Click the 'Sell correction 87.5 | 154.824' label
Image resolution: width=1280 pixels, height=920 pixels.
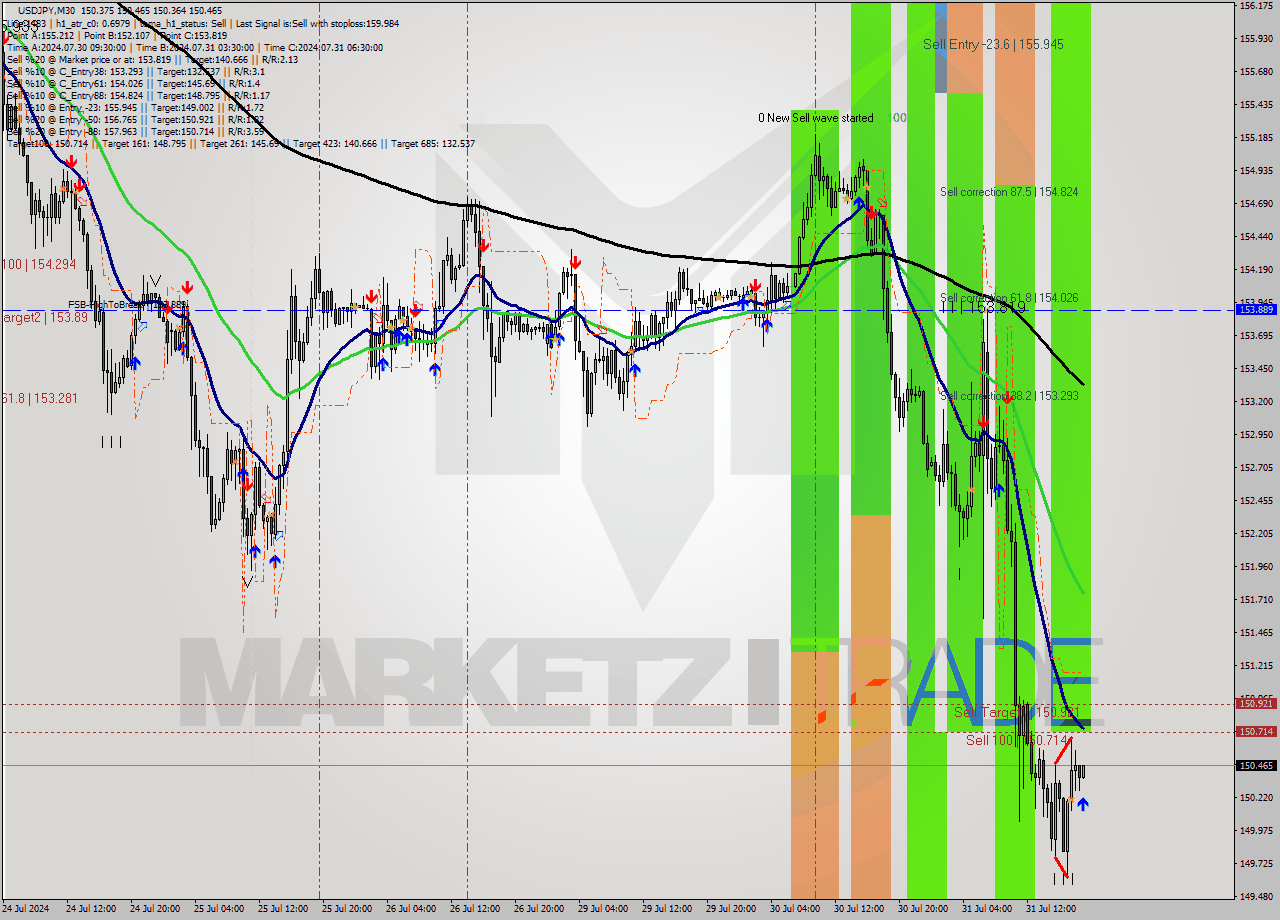1009,191
